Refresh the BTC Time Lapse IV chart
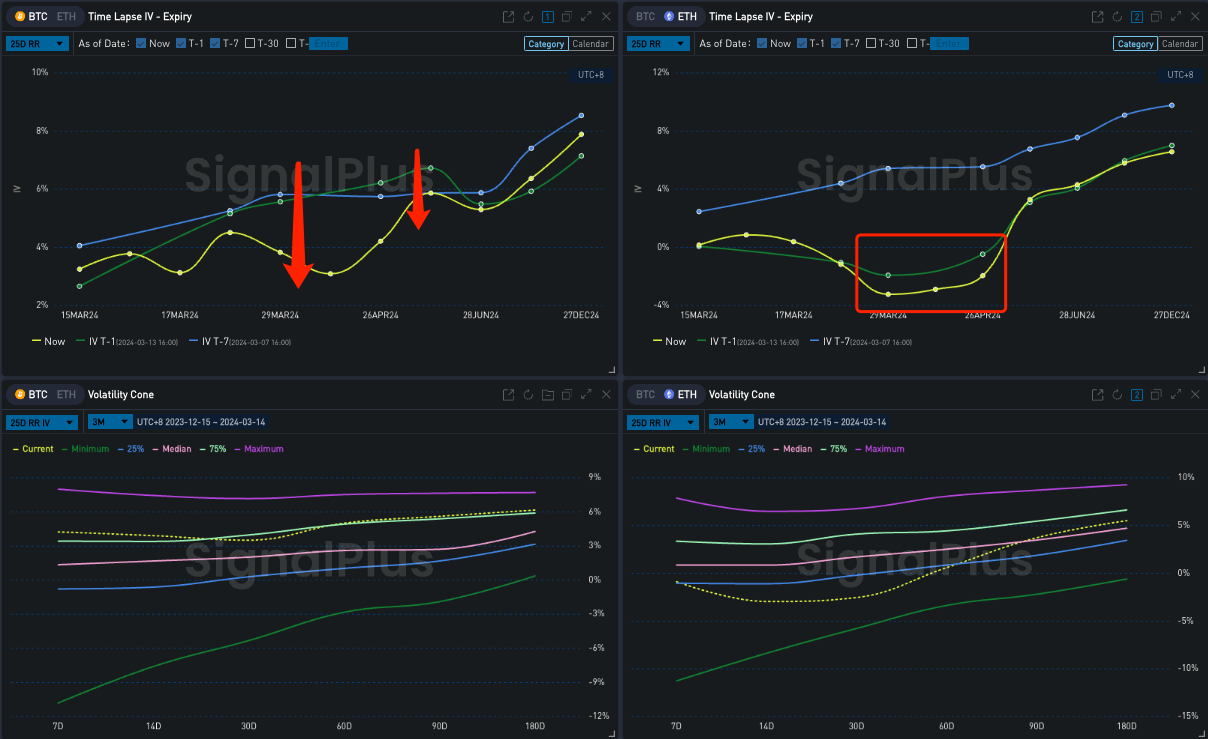Screen dimensions: 1208x739 click(x=528, y=17)
